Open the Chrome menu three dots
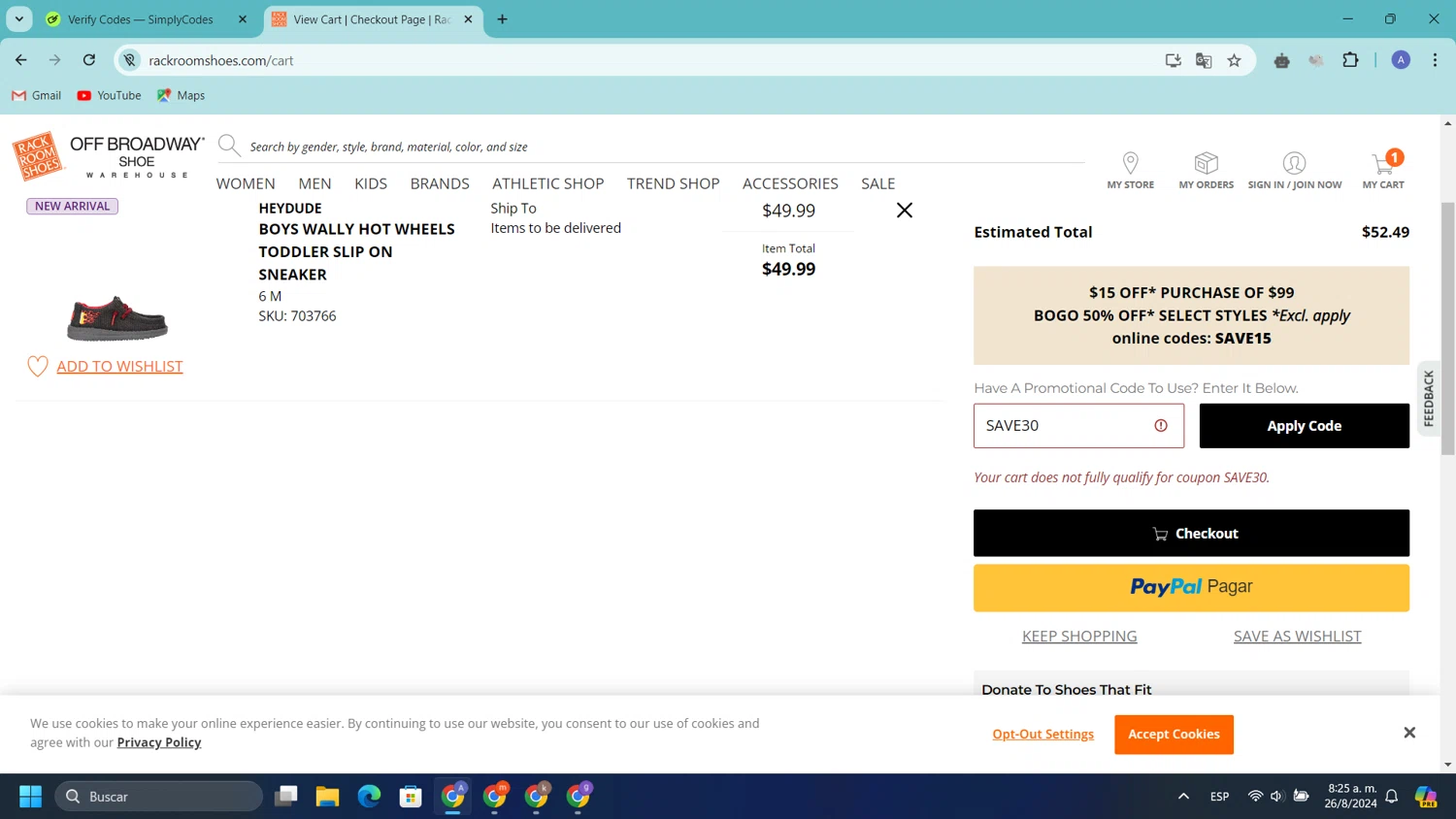Screen dimensions: 1456x819 1435,60
